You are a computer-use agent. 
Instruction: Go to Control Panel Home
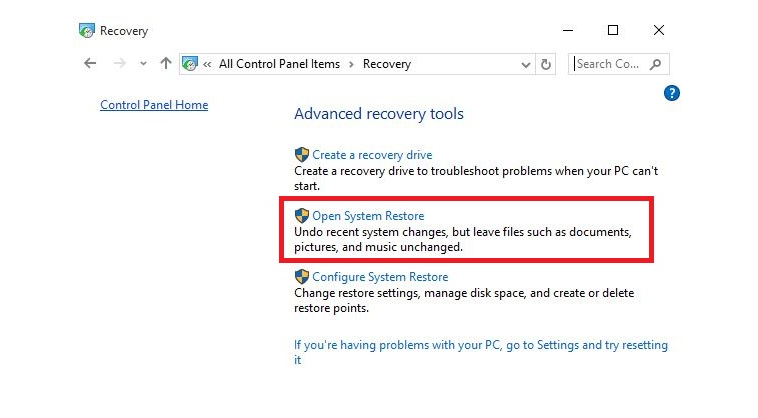click(x=154, y=105)
